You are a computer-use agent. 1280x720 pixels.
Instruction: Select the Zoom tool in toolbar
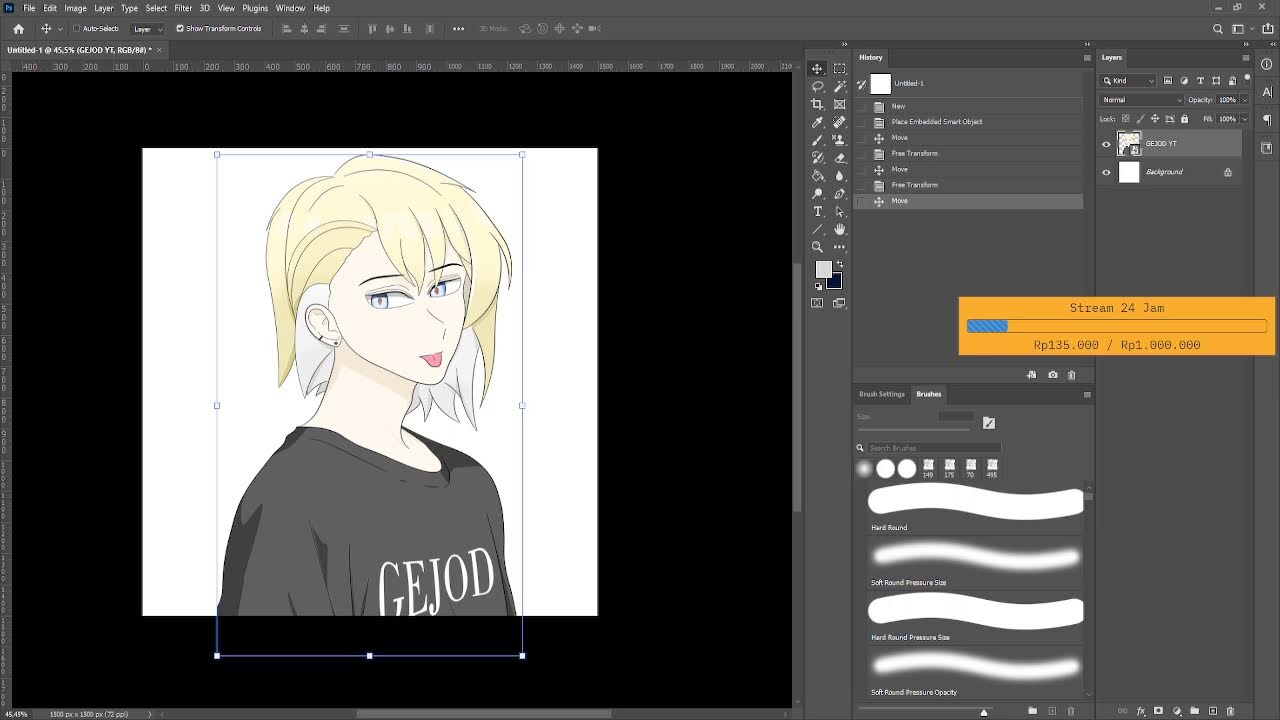tap(817, 247)
